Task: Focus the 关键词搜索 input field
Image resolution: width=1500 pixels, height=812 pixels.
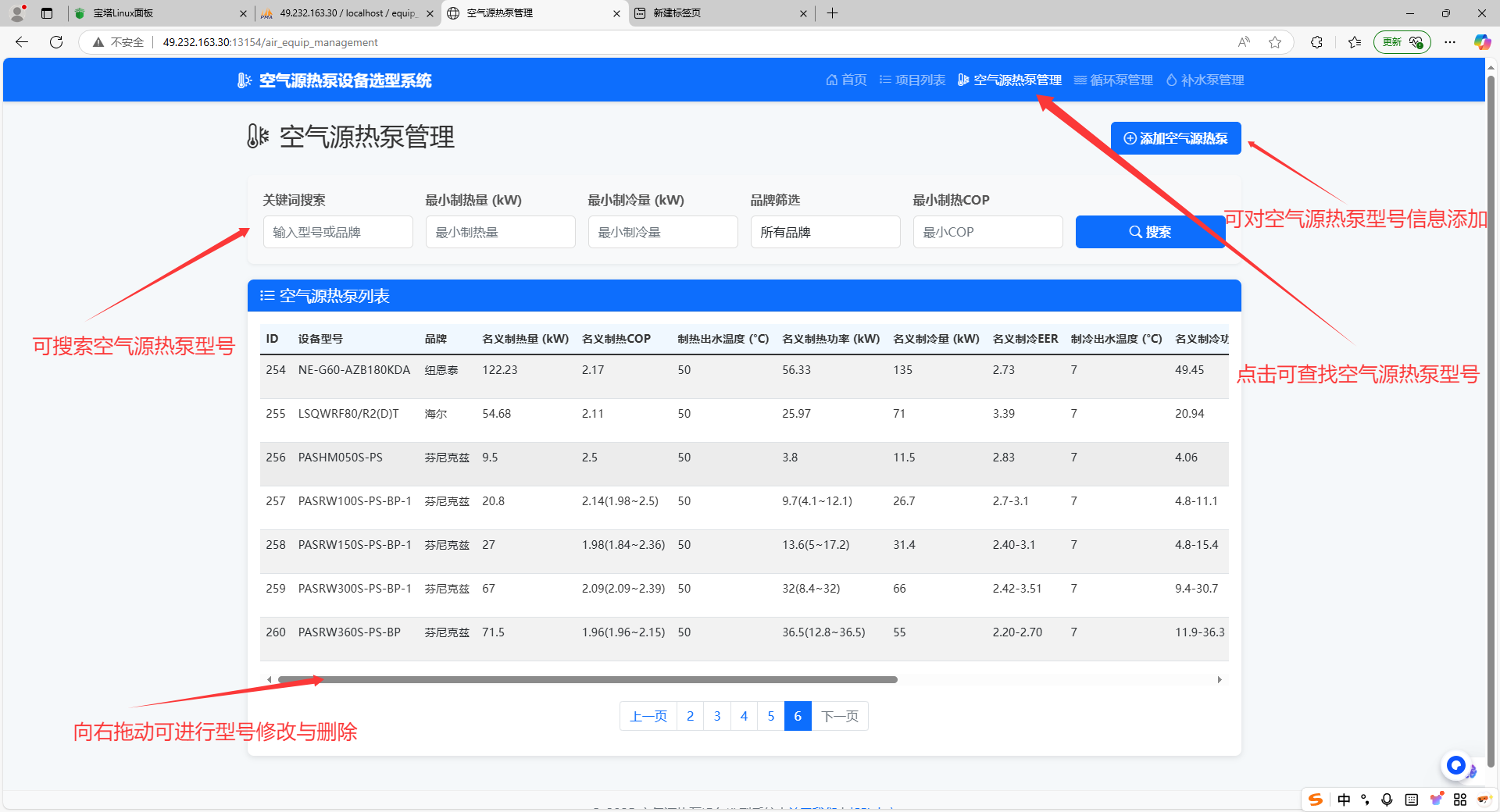Action: coord(337,232)
